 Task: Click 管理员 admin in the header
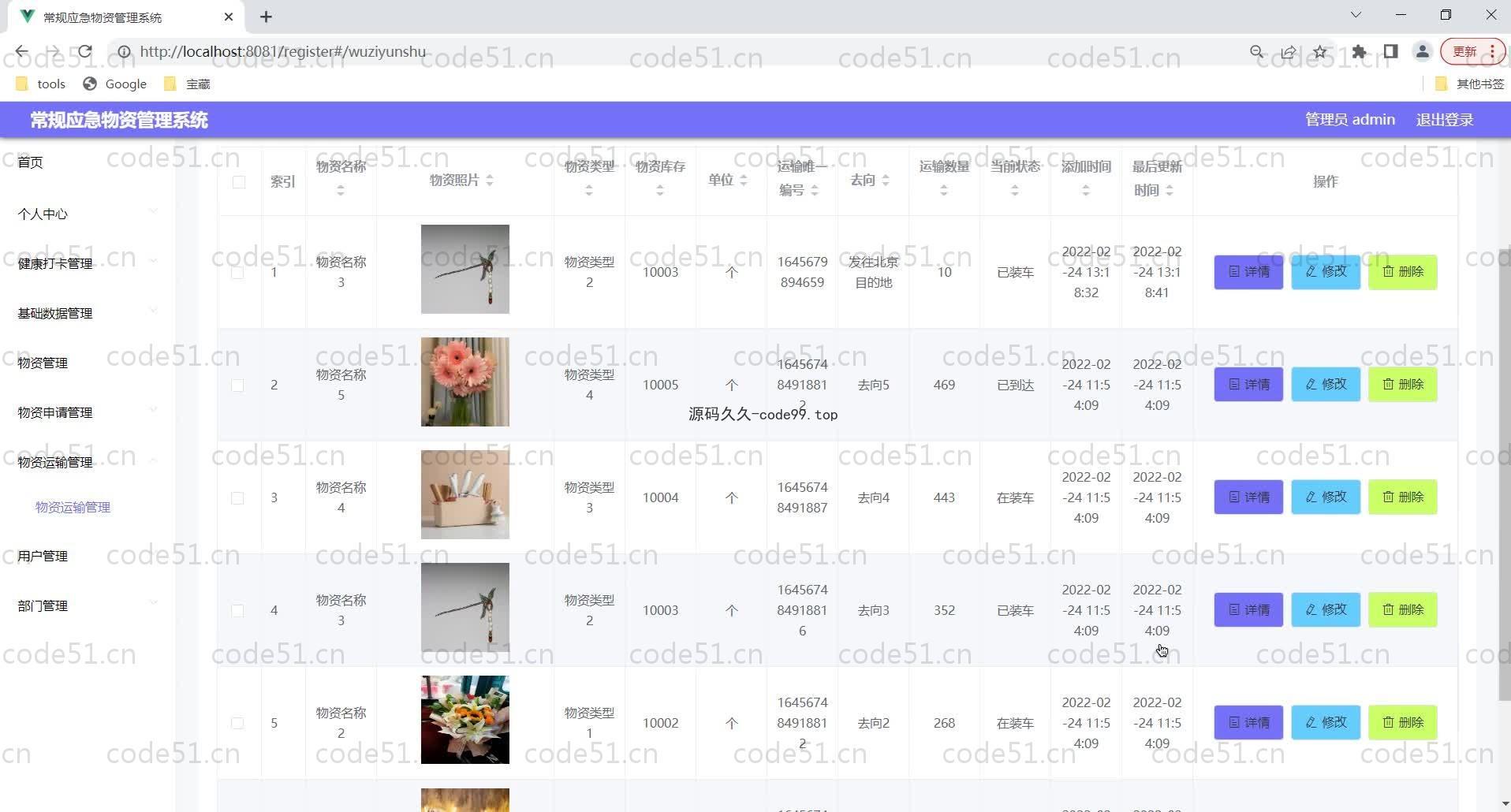pos(1349,120)
